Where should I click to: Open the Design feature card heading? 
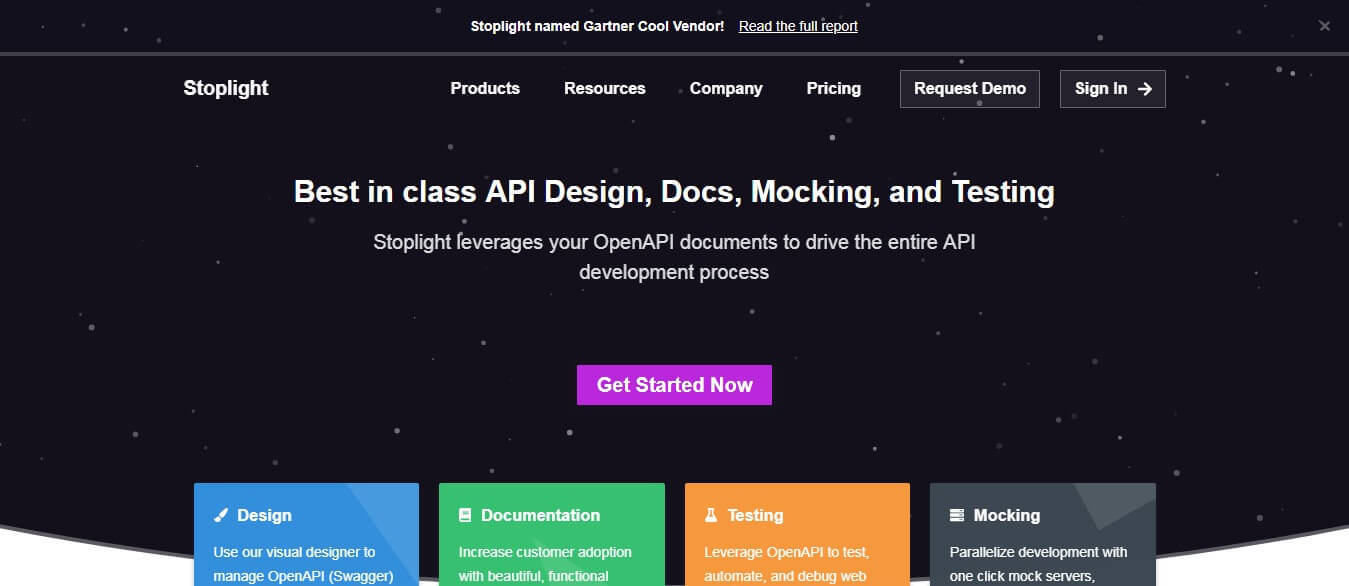click(264, 516)
